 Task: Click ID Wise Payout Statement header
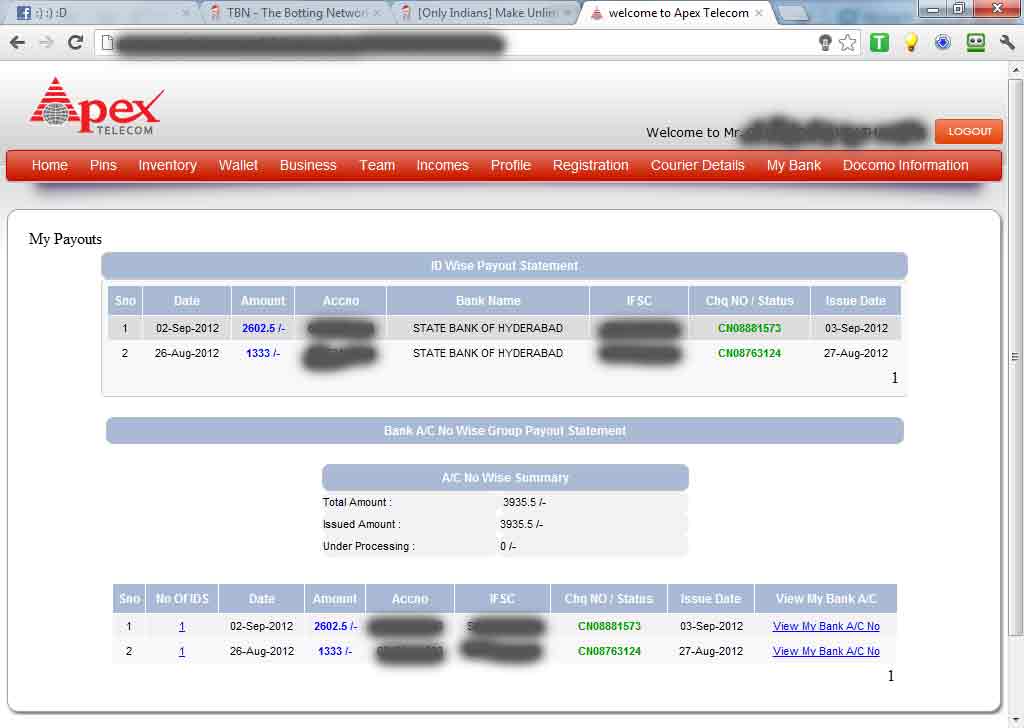[x=504, y=266]
